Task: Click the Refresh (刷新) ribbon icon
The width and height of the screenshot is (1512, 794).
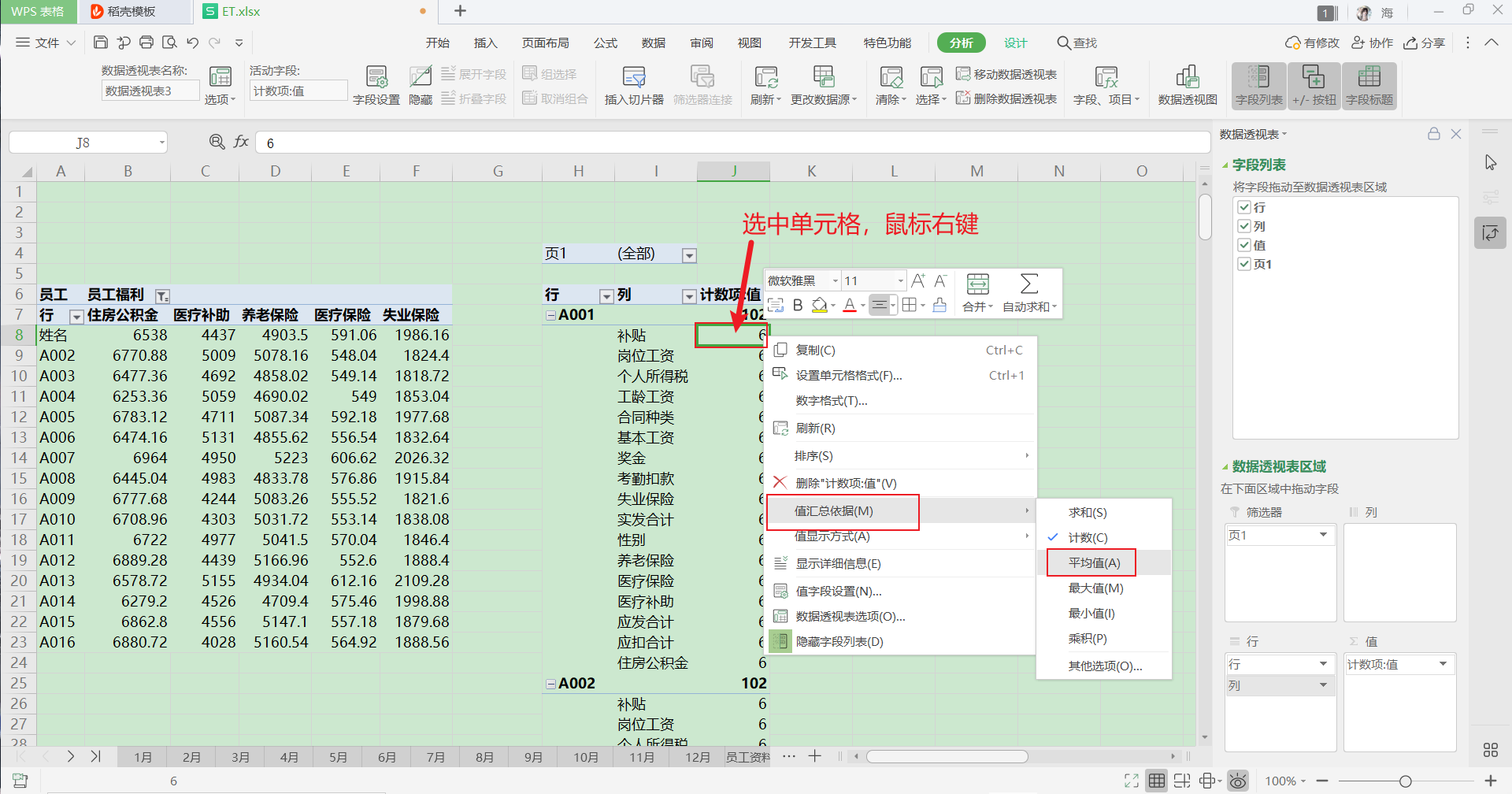Action: click(x=765, y=85)
